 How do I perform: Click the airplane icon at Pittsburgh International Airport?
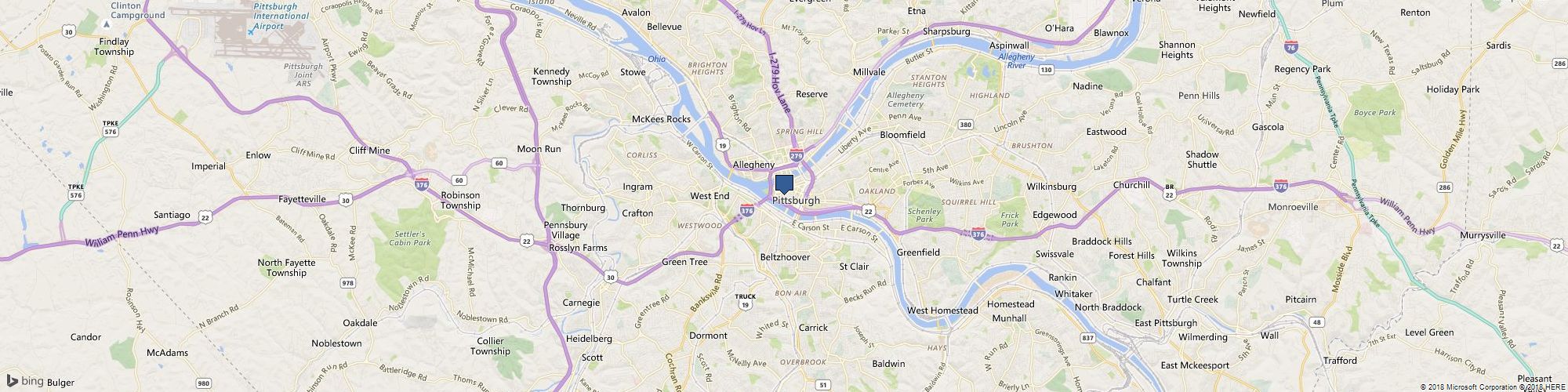[251, 32]
